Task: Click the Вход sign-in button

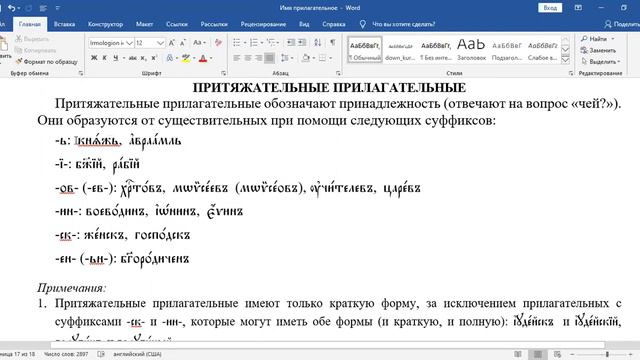Action: pyautogui.click(x=550, y=8)
